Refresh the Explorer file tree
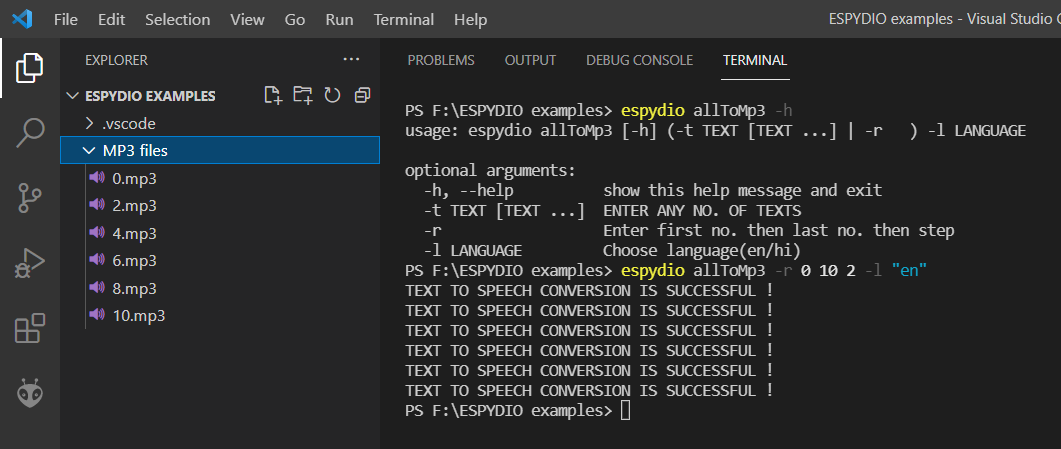Viewport: 1061px width, 449px height. pos(332,95)
